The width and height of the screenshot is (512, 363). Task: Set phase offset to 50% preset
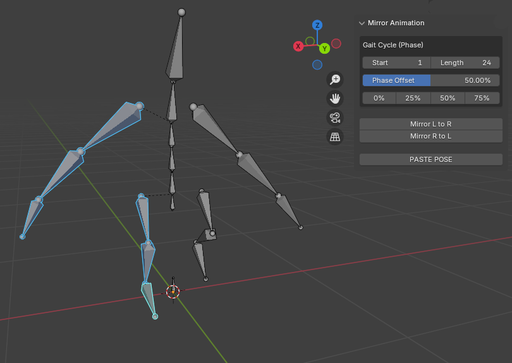coord(448,98)
